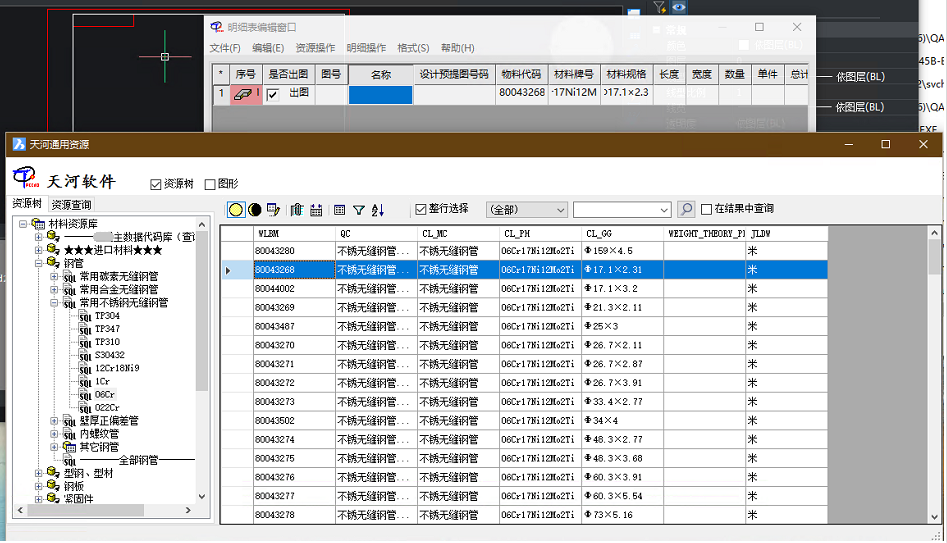
Task: Enable the 在结果中查询 checkbox
Action: click(x=706, y=209)
